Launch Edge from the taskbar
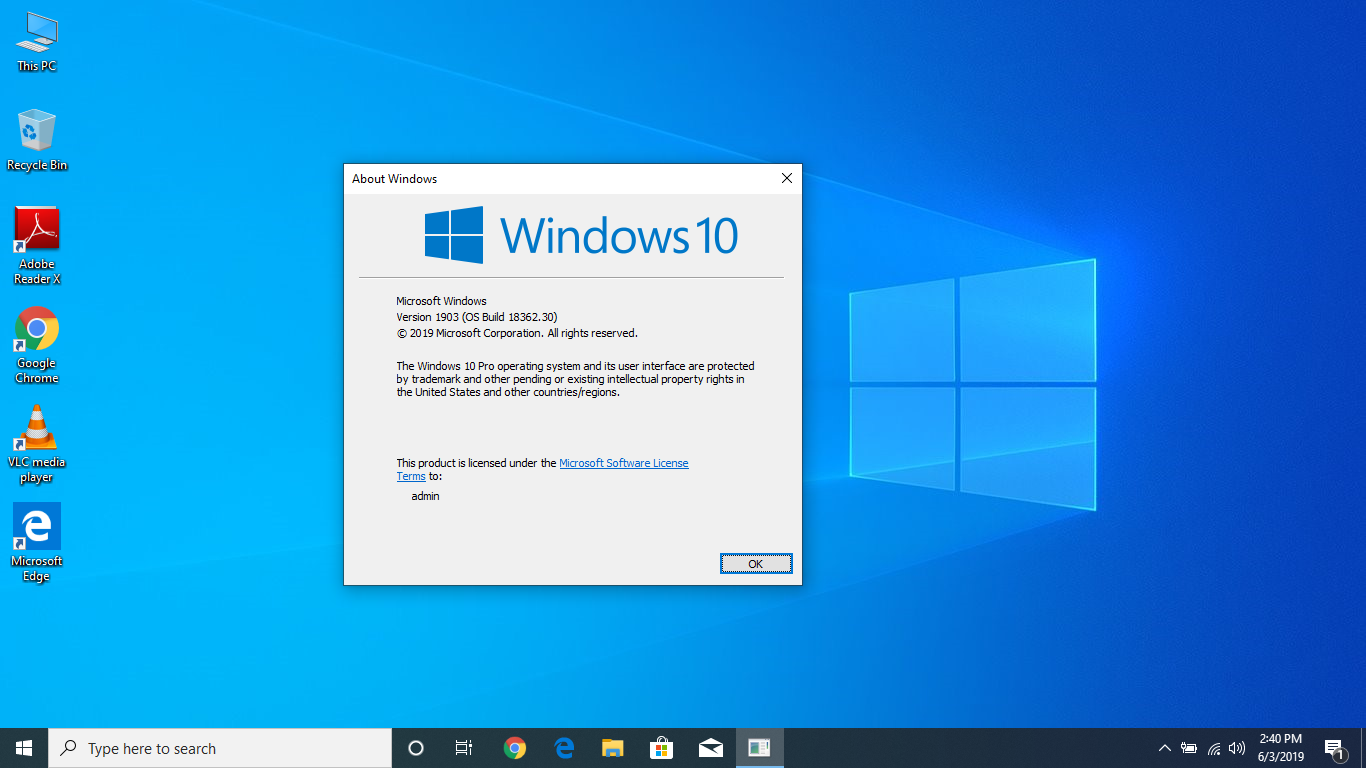1366x768 pixels. point(564,748)
